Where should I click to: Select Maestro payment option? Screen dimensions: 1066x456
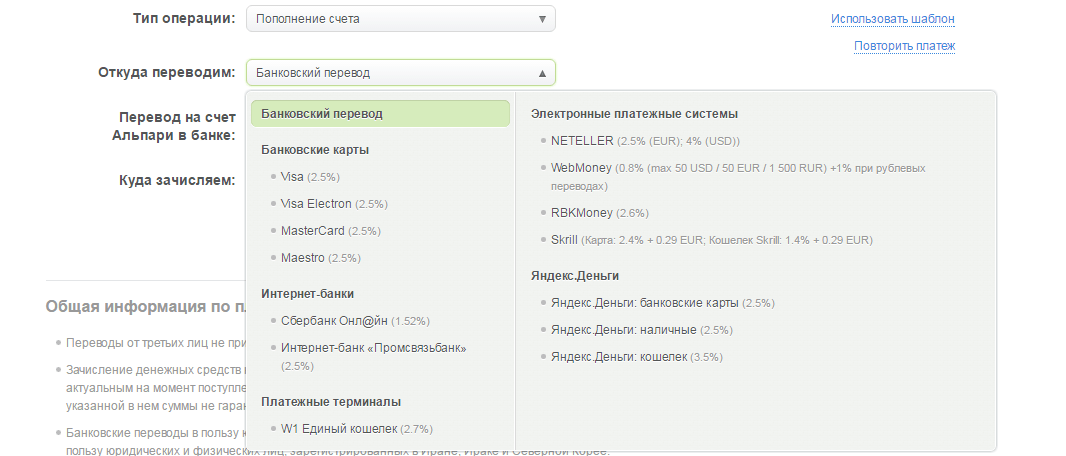(320, 258)
